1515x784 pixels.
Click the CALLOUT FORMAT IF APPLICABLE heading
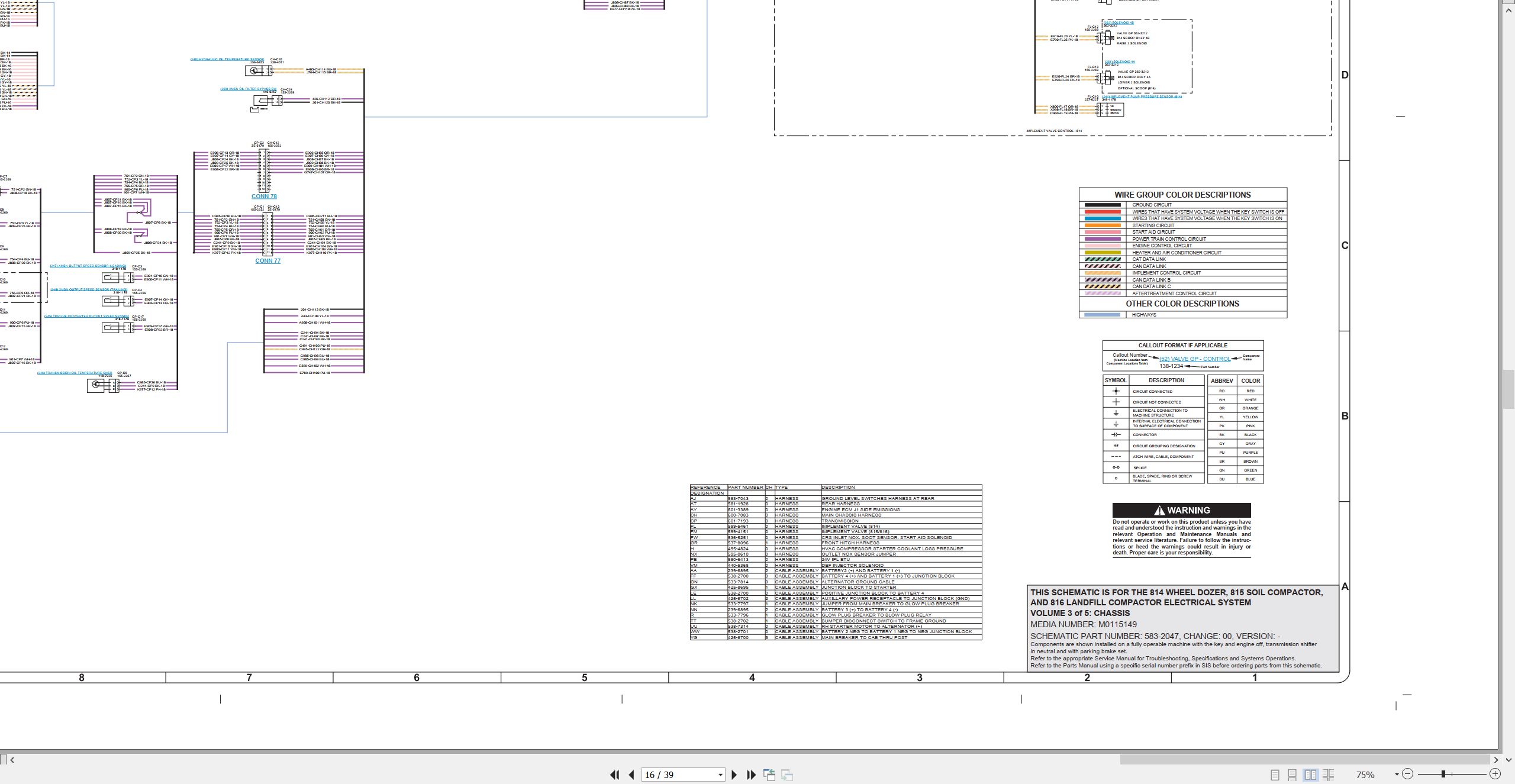click(x=1183, y=346)
